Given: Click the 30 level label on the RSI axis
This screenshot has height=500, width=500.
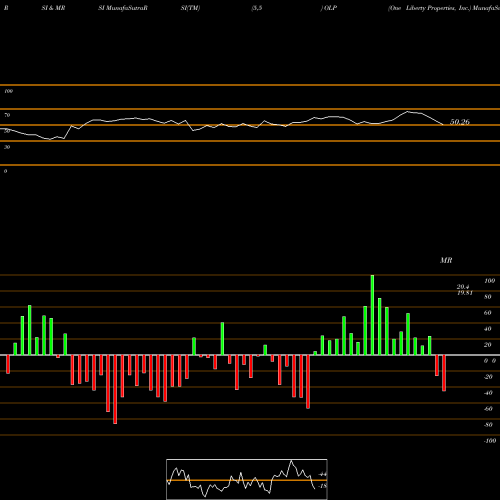Looking at the screenshot, I should pos(7,147).
